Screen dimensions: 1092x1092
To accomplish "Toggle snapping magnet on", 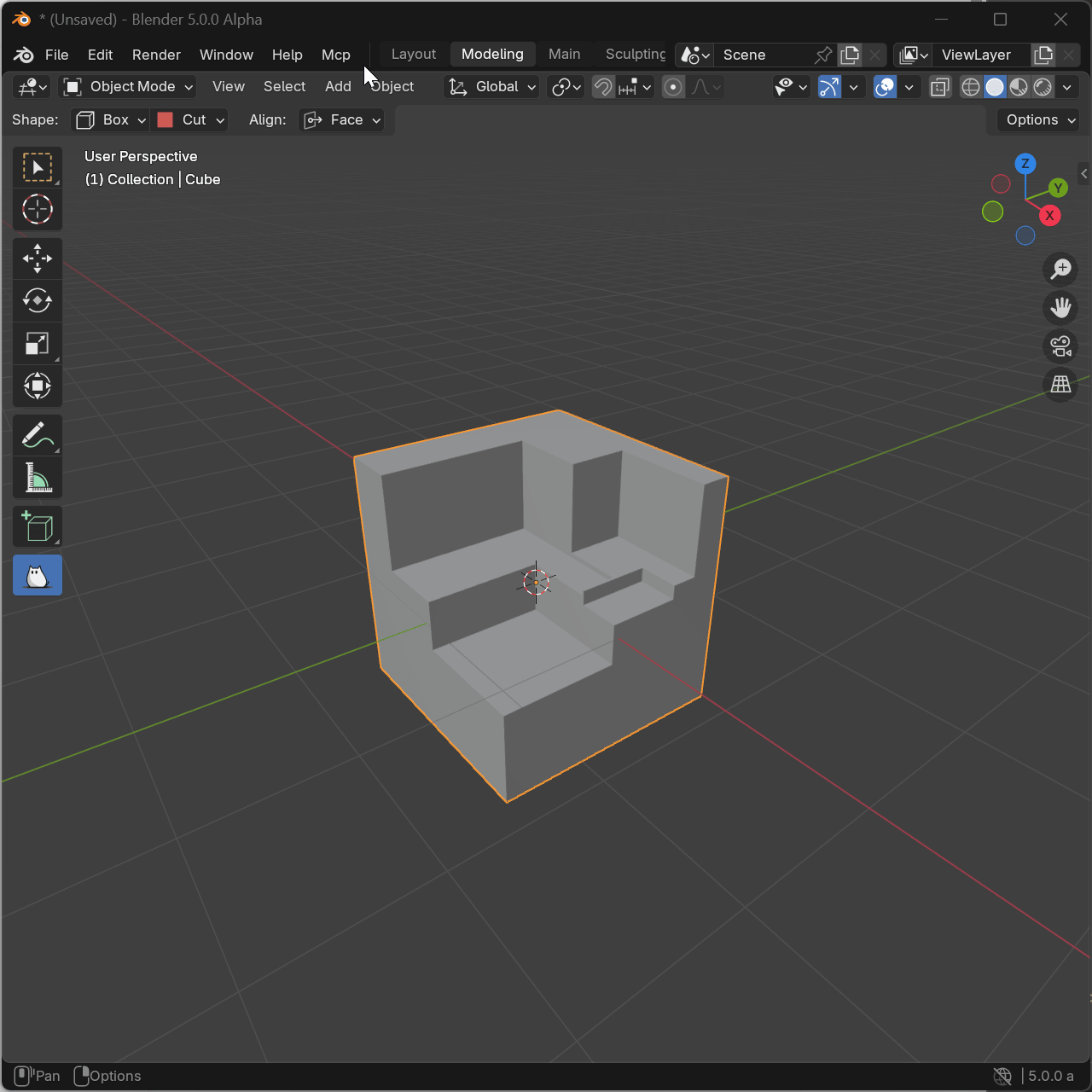I will tap(603, 87).
